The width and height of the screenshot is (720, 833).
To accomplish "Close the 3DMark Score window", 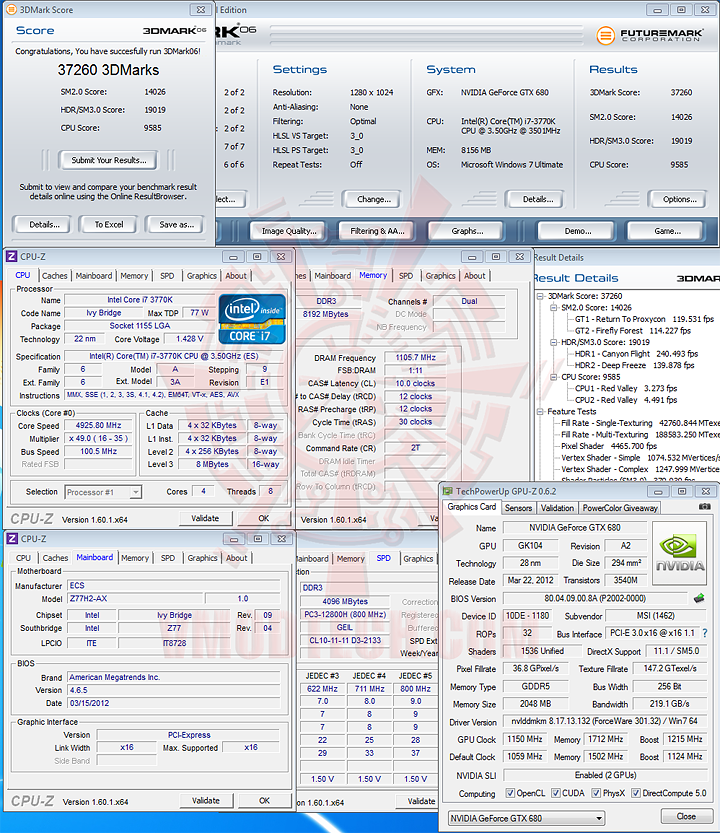I will tap(201, 10).
